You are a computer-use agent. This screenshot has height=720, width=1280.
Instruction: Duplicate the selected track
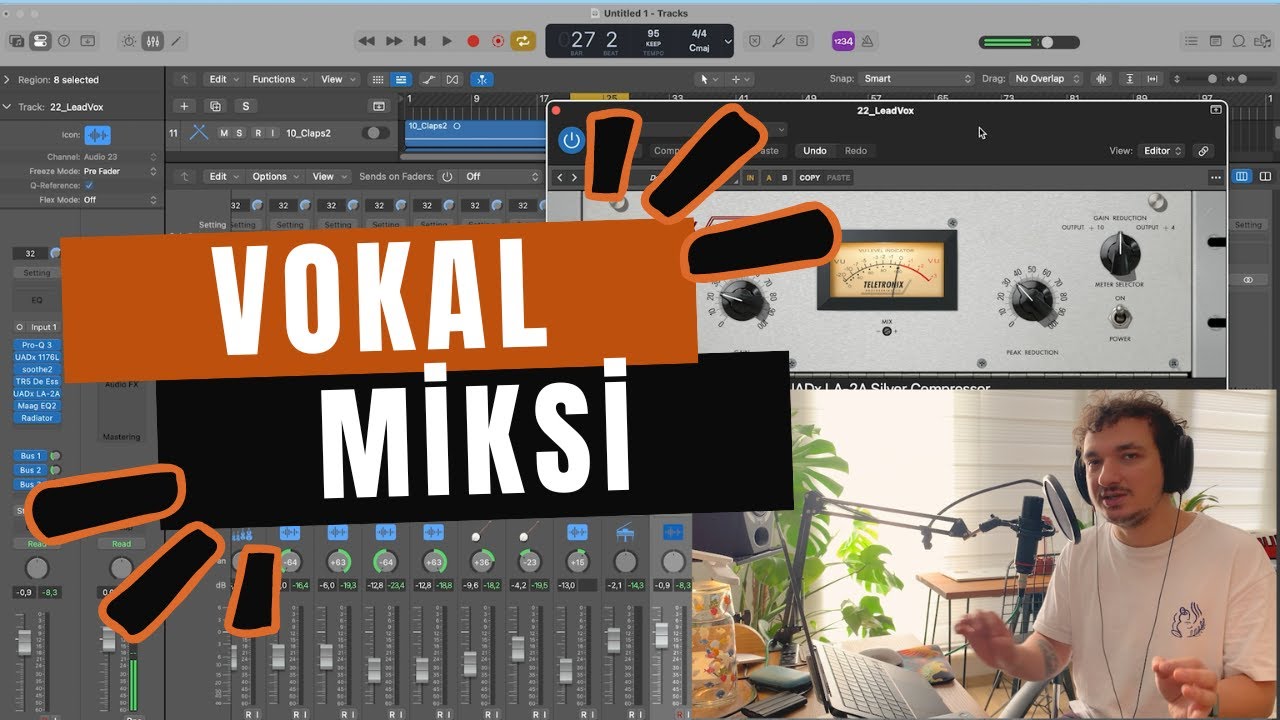214,106
